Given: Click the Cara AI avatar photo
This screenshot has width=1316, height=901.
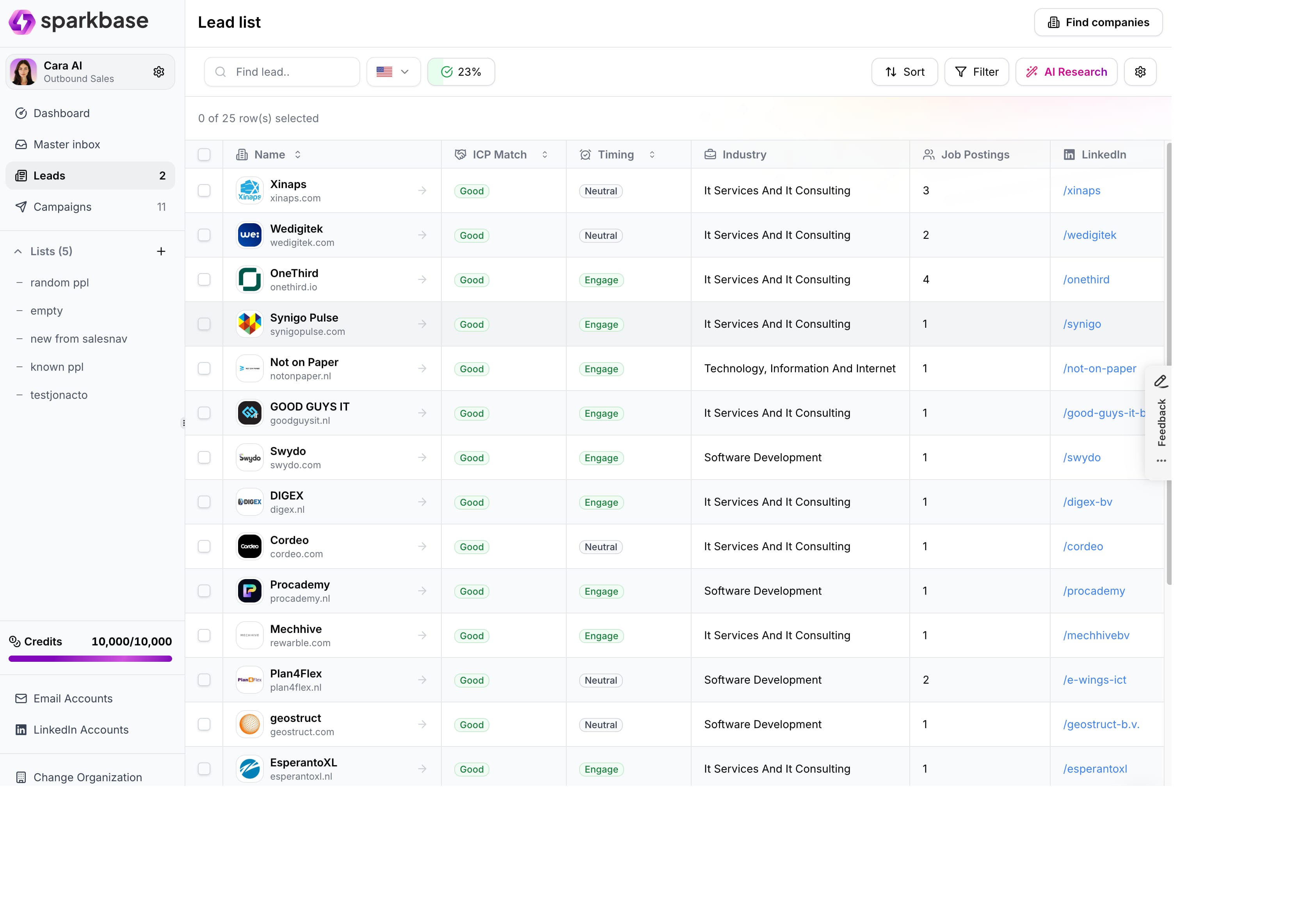Looking at the screenshot, I should [x=24, y=72].
